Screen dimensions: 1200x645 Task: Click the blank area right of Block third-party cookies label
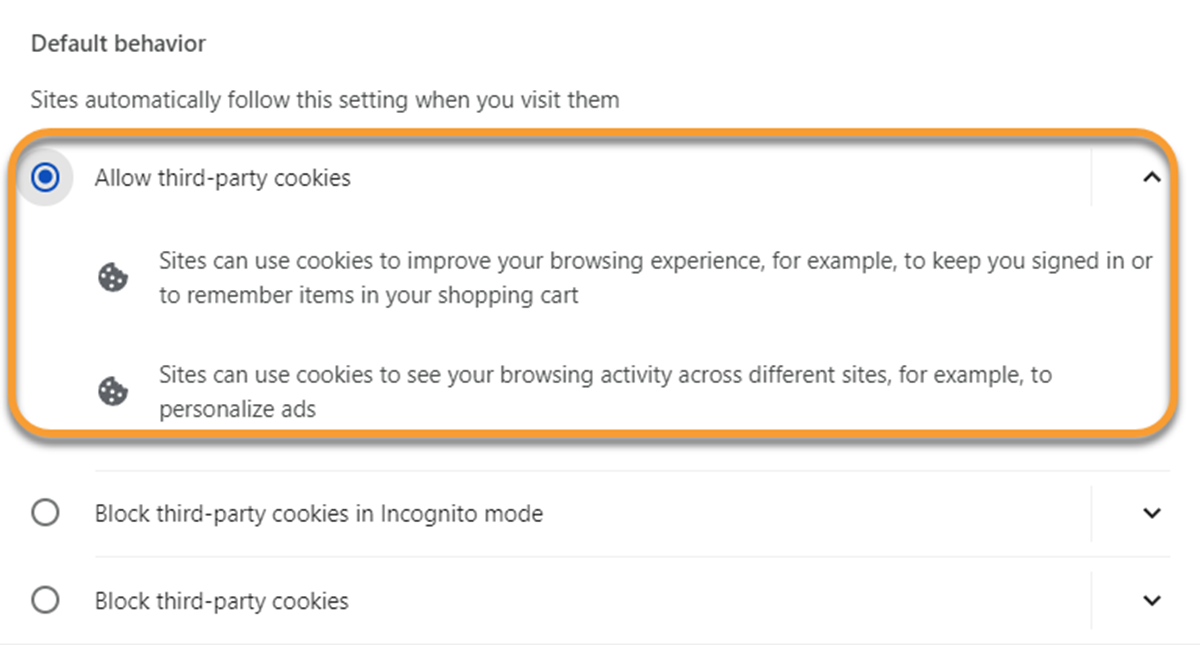coord(720,600)
